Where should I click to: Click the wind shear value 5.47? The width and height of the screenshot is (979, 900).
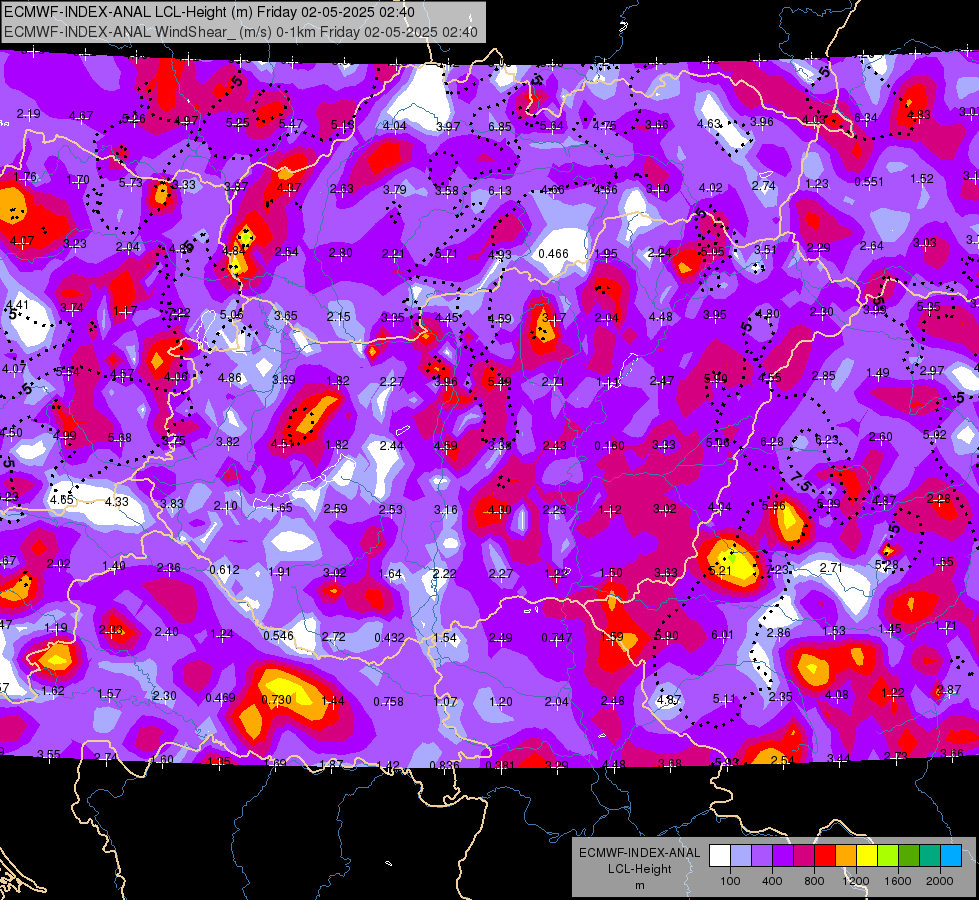291,124
